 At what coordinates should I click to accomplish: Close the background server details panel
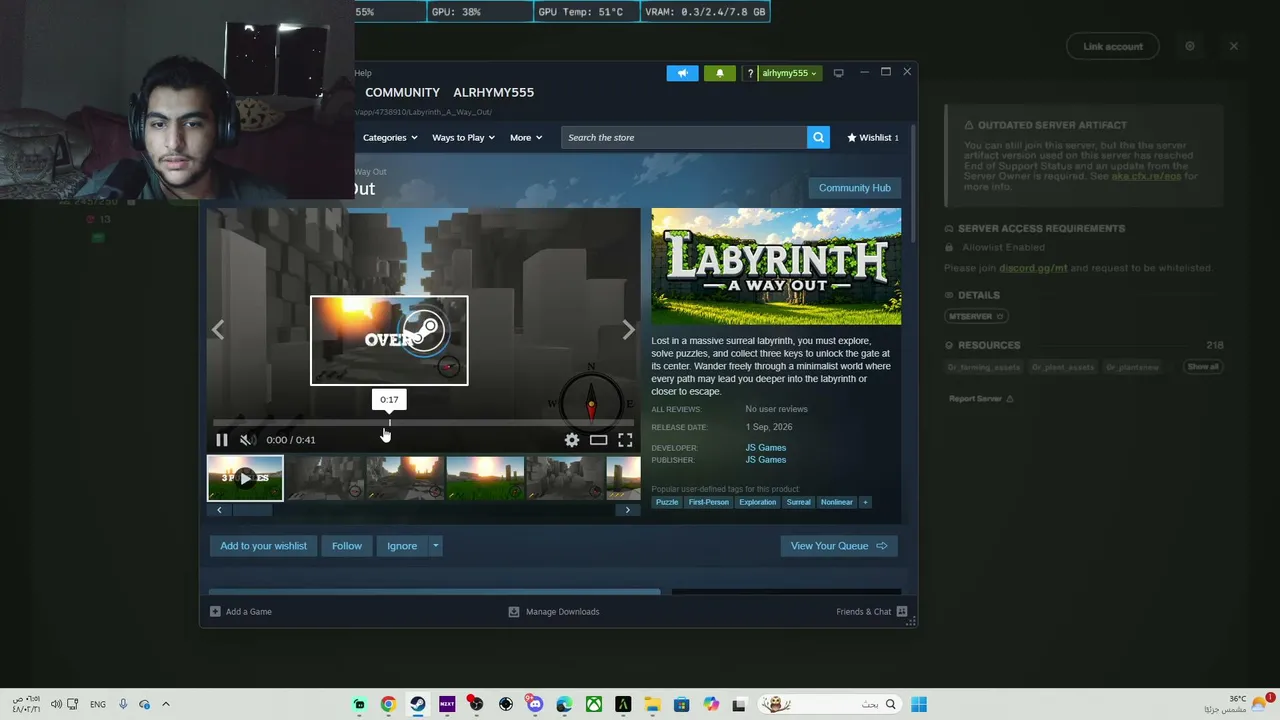coord(1234,46)
